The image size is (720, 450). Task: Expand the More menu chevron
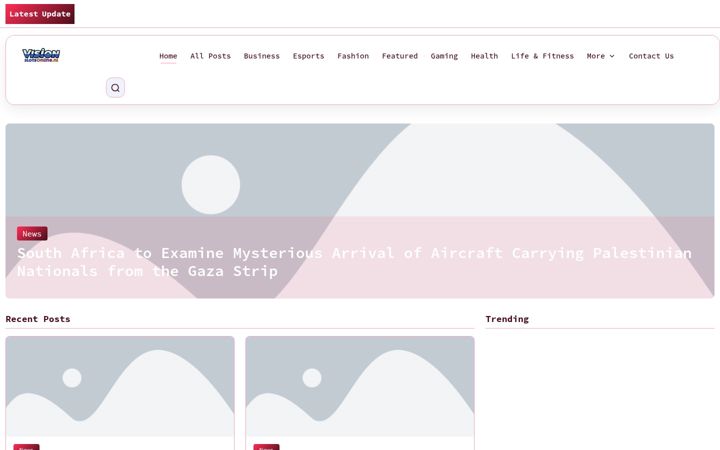[612, 56]
